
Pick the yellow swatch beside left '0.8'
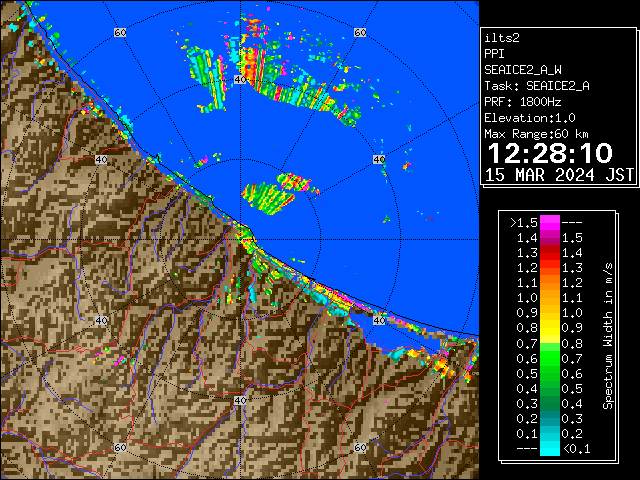tap(550, 329)
